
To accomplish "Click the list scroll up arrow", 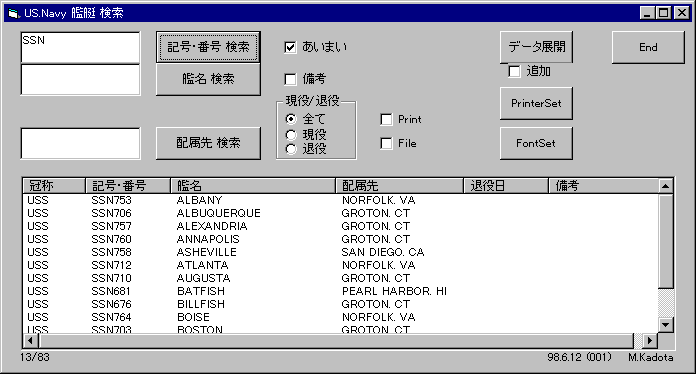I will pos(666,186).
